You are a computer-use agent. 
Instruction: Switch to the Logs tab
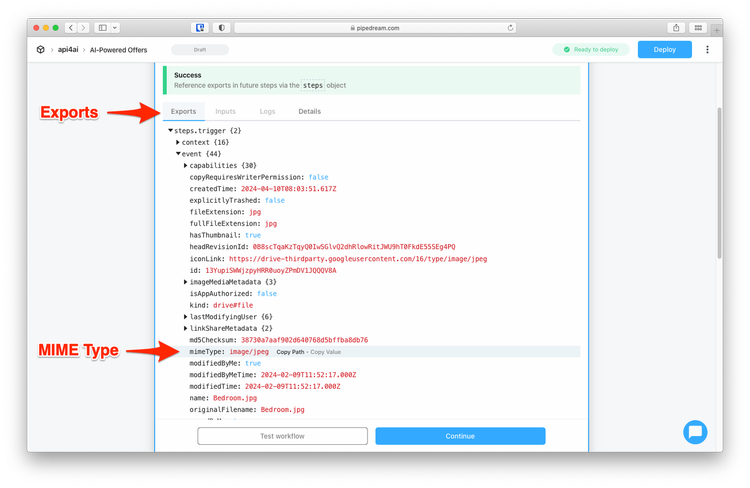267,111
